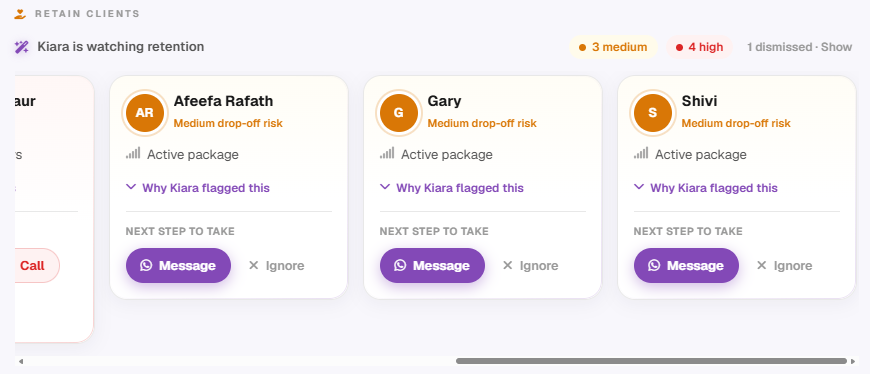870x374 pixels.
Task: Open Shivi's S avatar
Action: pyautogui.click(x=652, y=113)
